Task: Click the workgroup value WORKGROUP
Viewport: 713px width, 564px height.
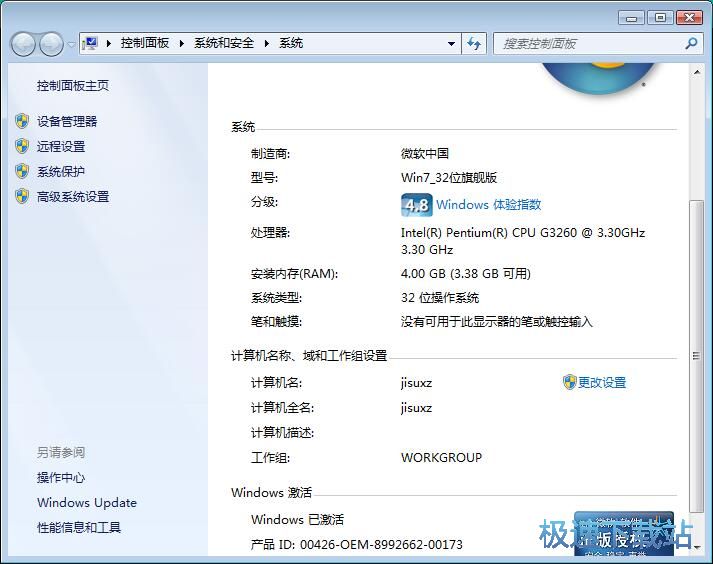Action: [441, 458]
